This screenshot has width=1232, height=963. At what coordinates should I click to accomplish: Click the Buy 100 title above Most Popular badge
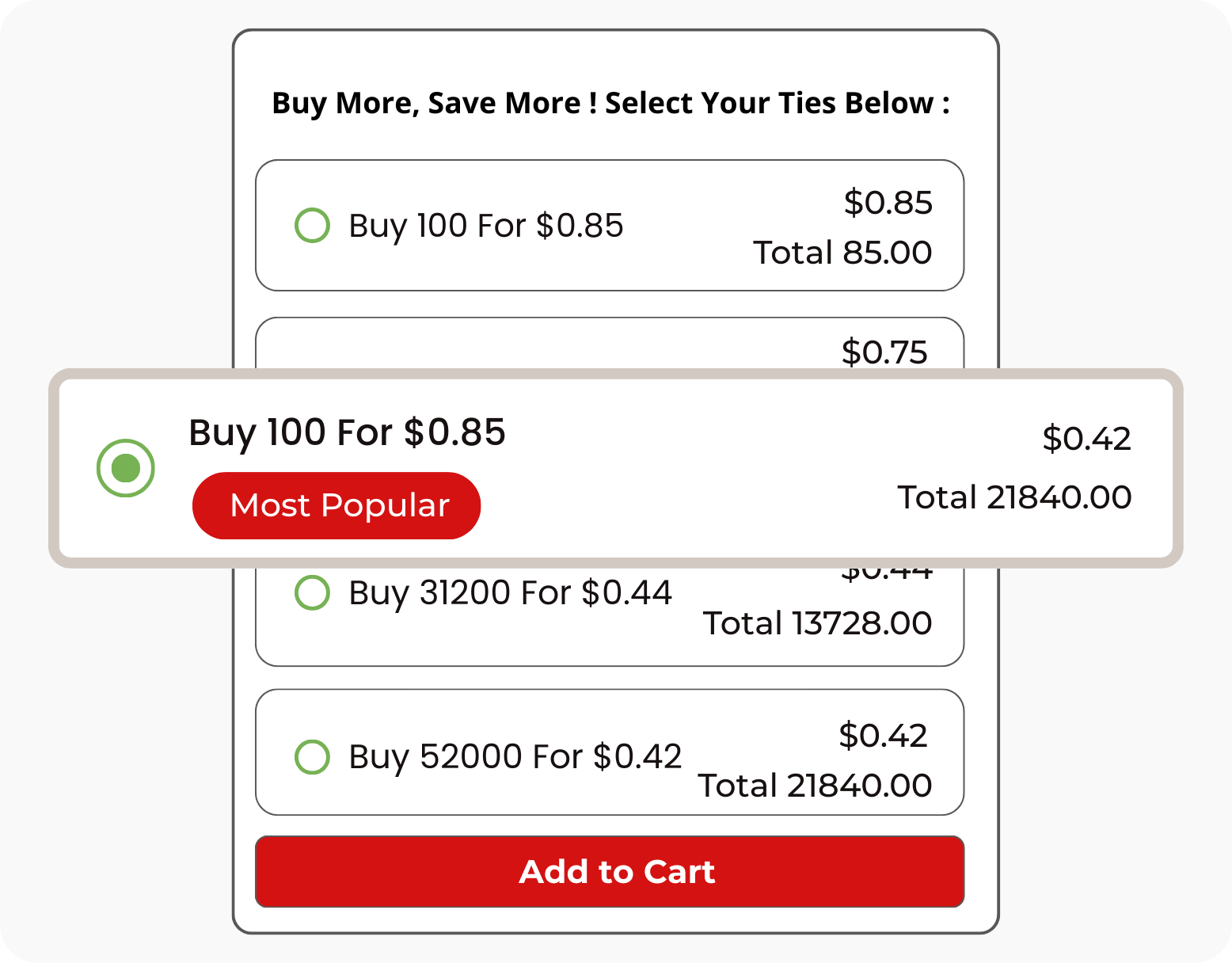(x=347, y=432)
